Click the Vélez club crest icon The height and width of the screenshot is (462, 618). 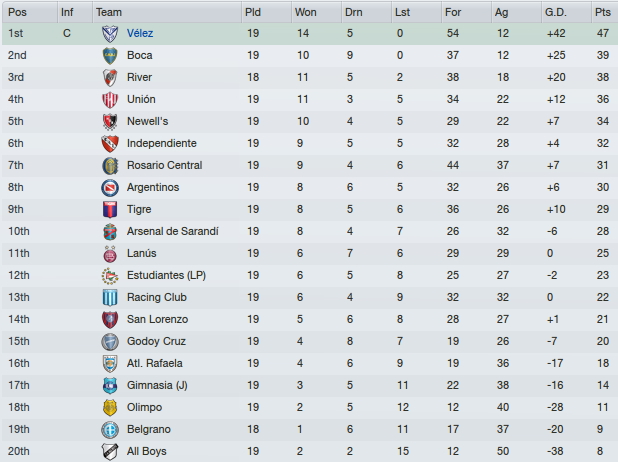pos(110,34)
